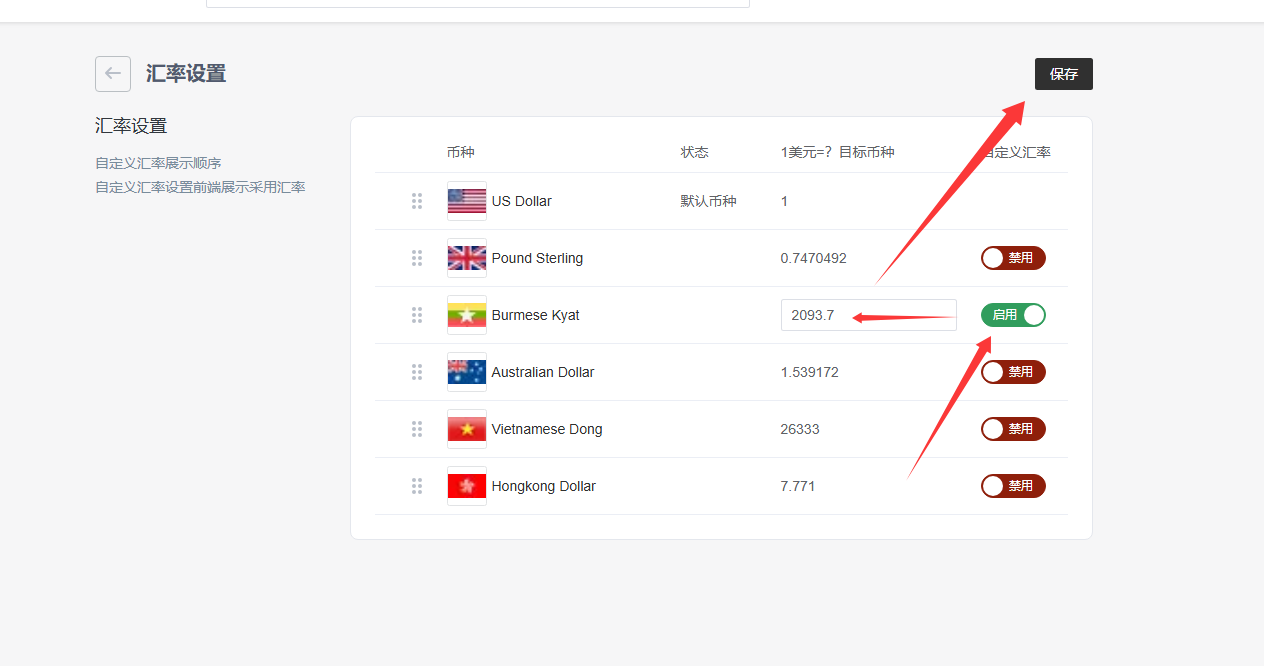
Task: Click drag handle for Vietnamese Dong row
Action: tap(417, 429)
